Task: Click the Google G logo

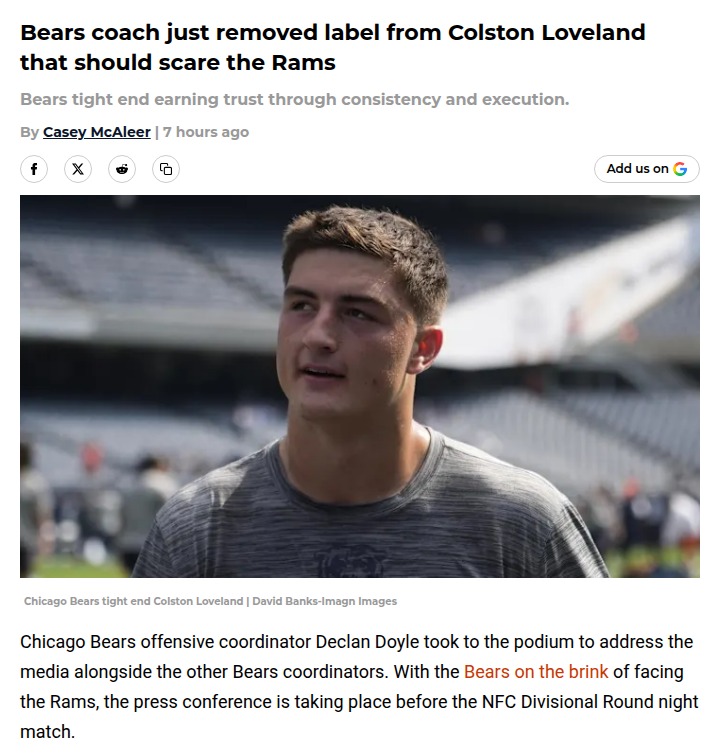Action: [x=680, y=169]
